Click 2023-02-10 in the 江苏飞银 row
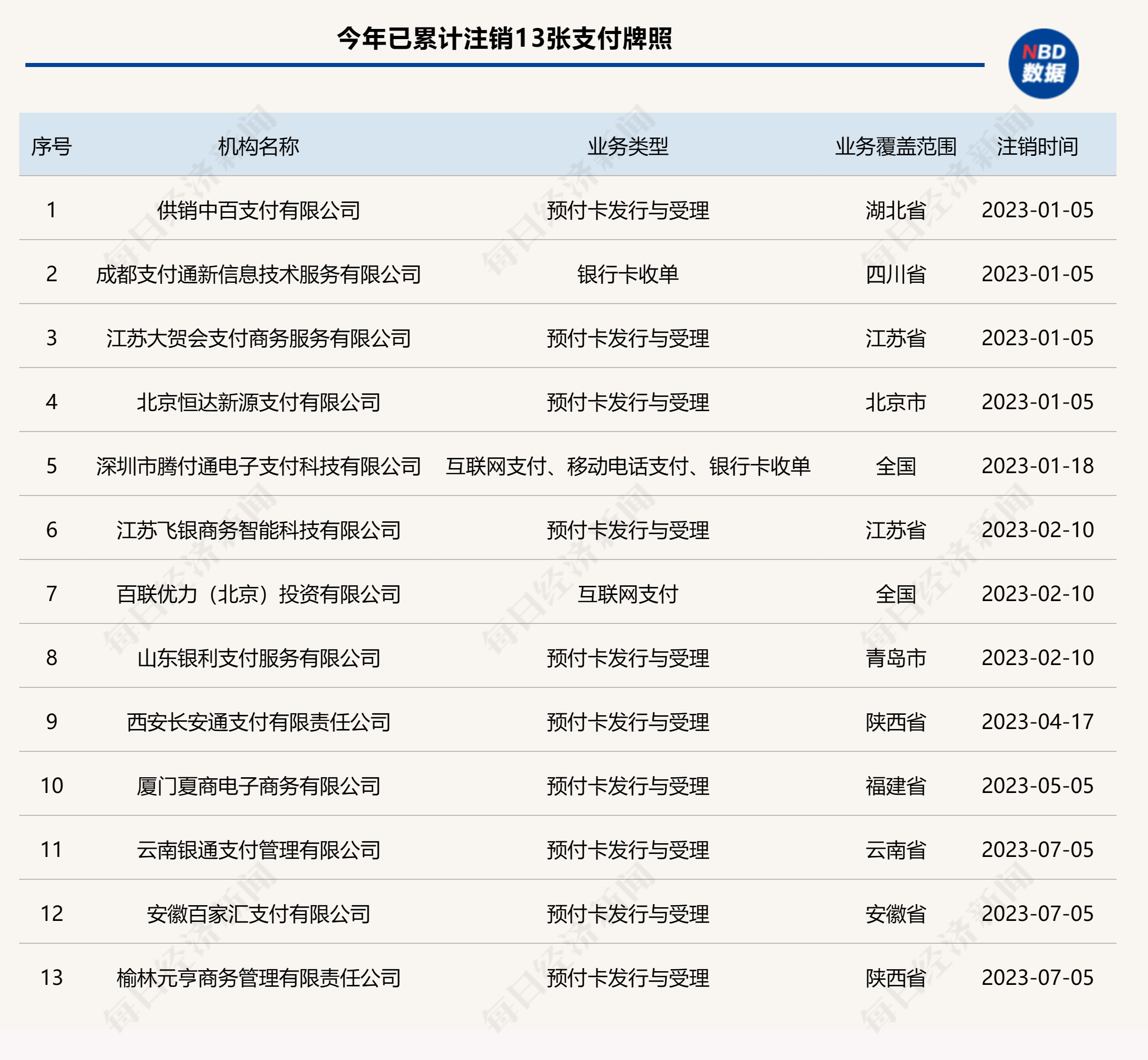1148x1060 pixels. (1037, 530)
